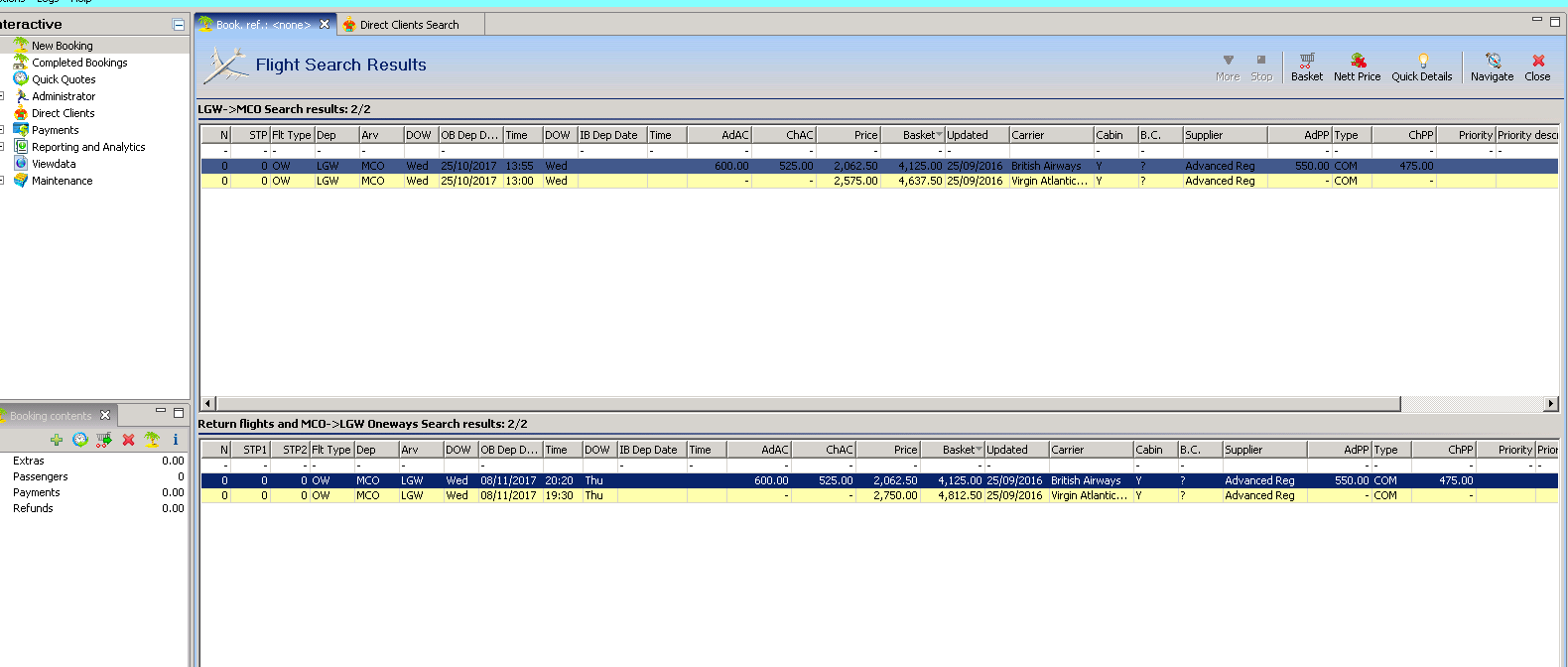Select outbound Virgin Atlantic flight row
1568x667 pixels.
pos(879,181)
